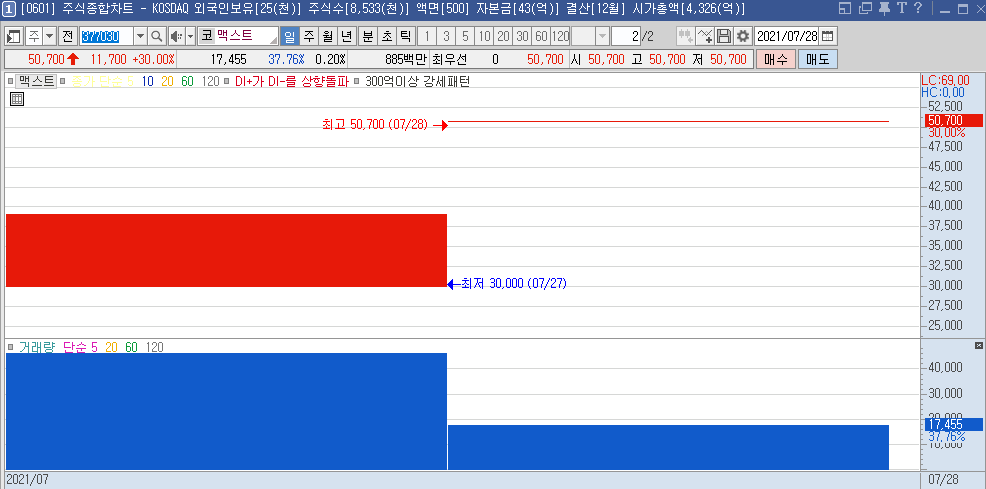Close the volume panel x icon
The height and width of the screenshot is (489, 986).
coord(978,346)
